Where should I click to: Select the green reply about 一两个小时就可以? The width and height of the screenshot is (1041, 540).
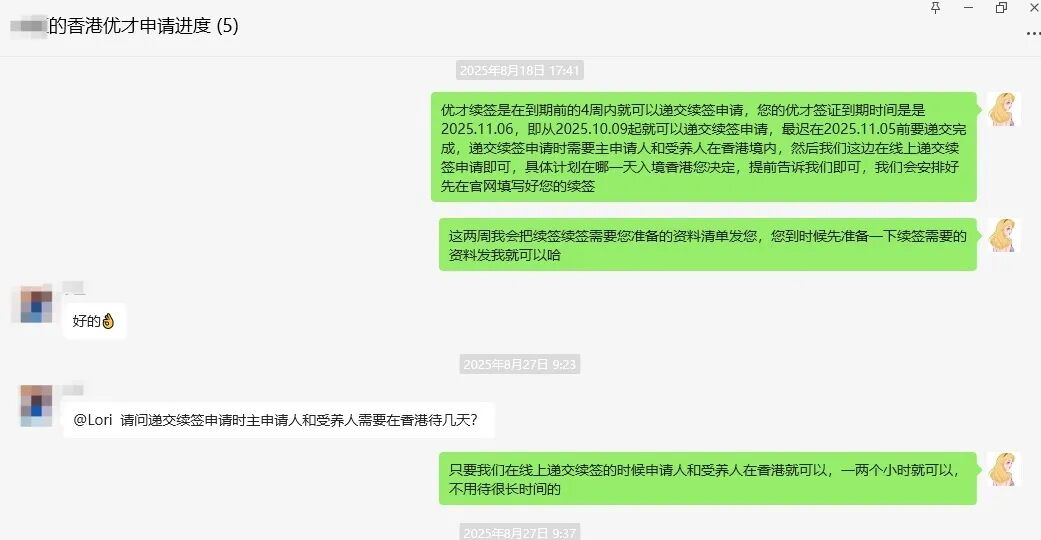pyautogui.click(x=708, y=479)
